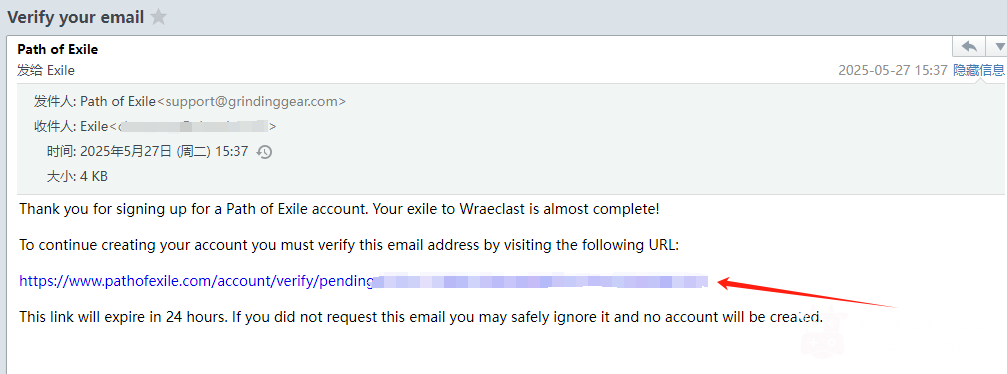1007x374 pixels.
Task: Click the blurred recipient email address
Action: pos(193,127)
